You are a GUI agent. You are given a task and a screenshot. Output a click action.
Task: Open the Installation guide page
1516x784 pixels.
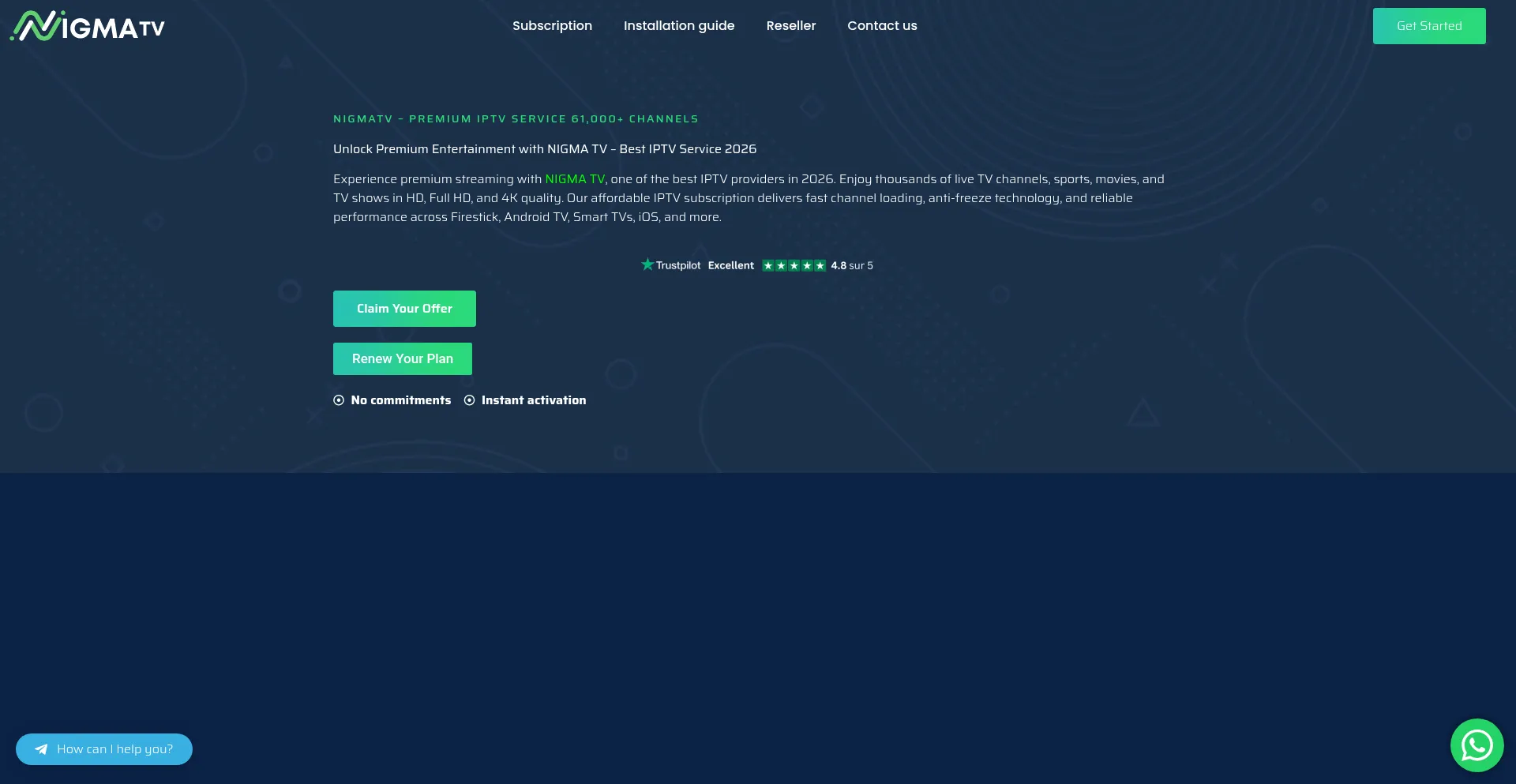[x=679, y=25]
